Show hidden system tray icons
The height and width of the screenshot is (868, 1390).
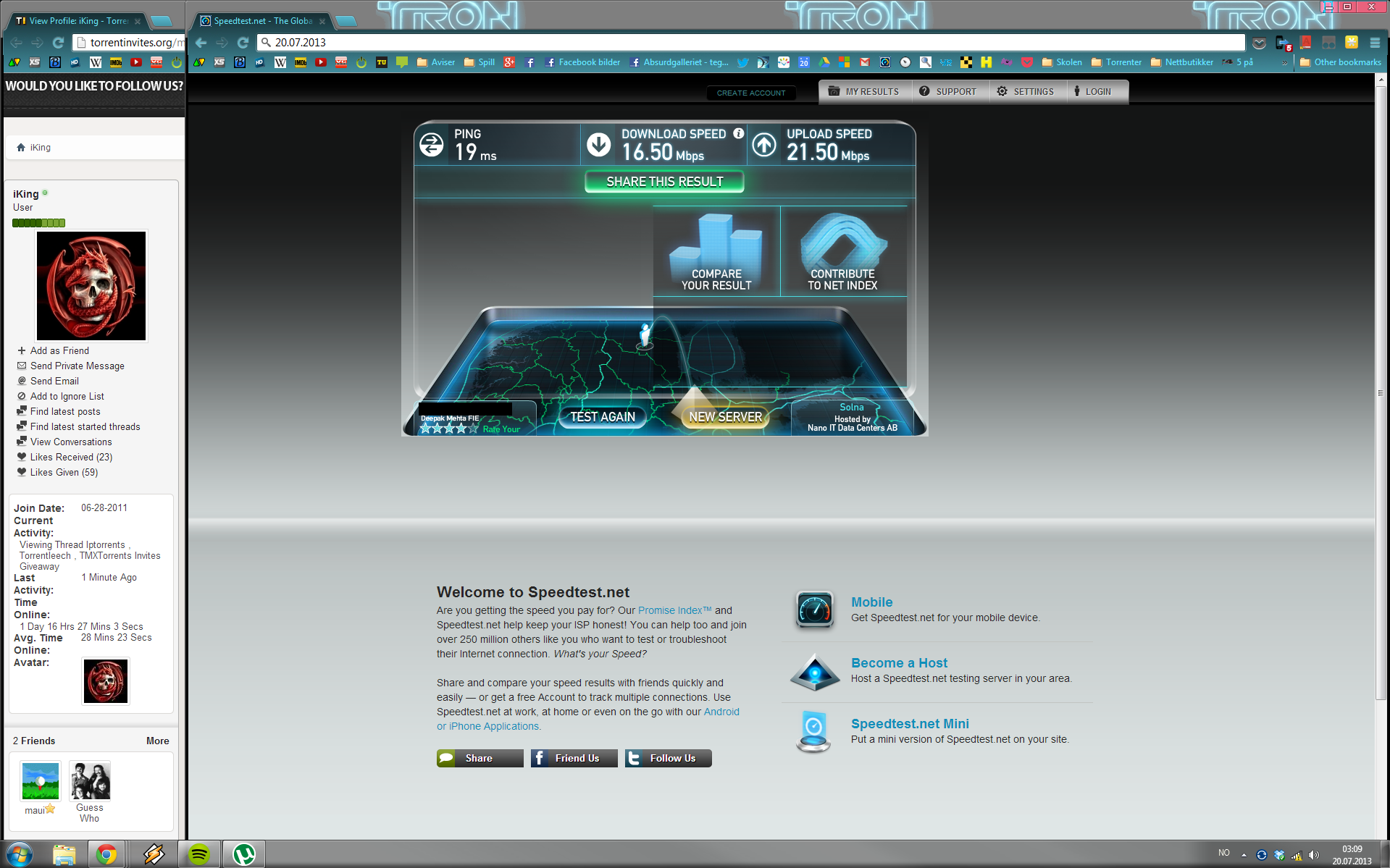[1244, 855]
